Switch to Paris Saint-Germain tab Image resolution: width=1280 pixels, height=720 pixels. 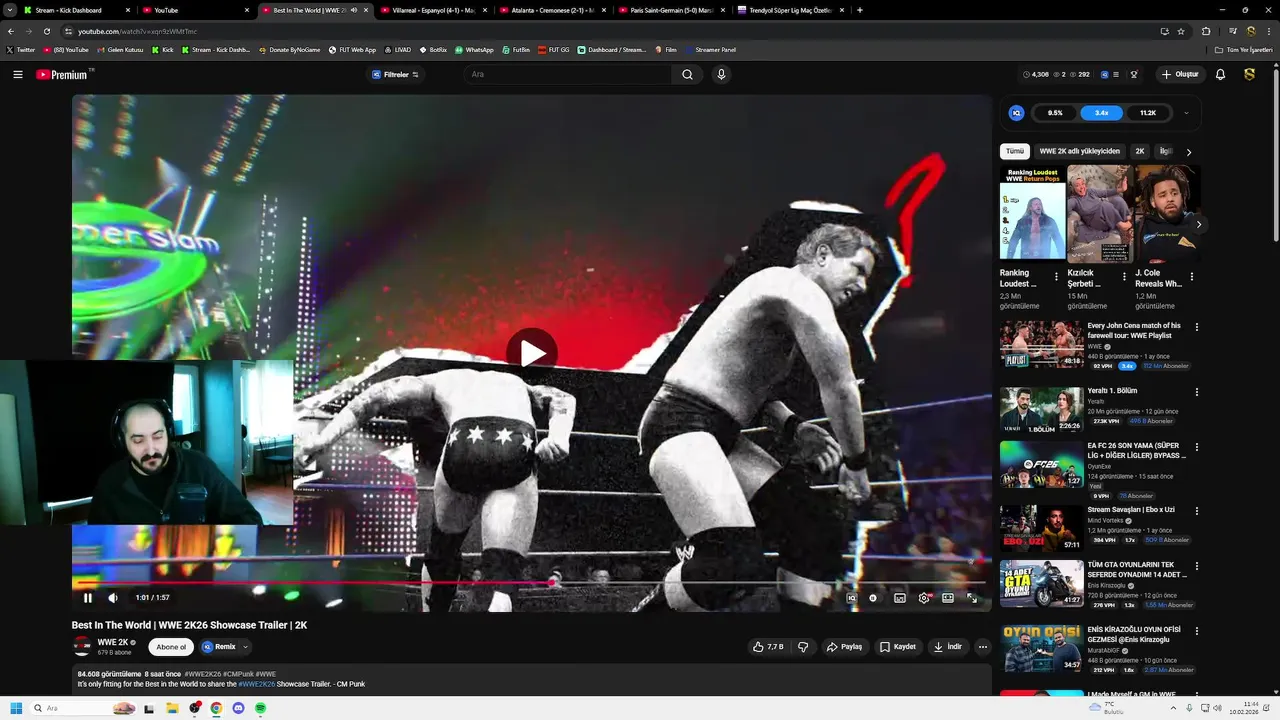click(671, 10)
